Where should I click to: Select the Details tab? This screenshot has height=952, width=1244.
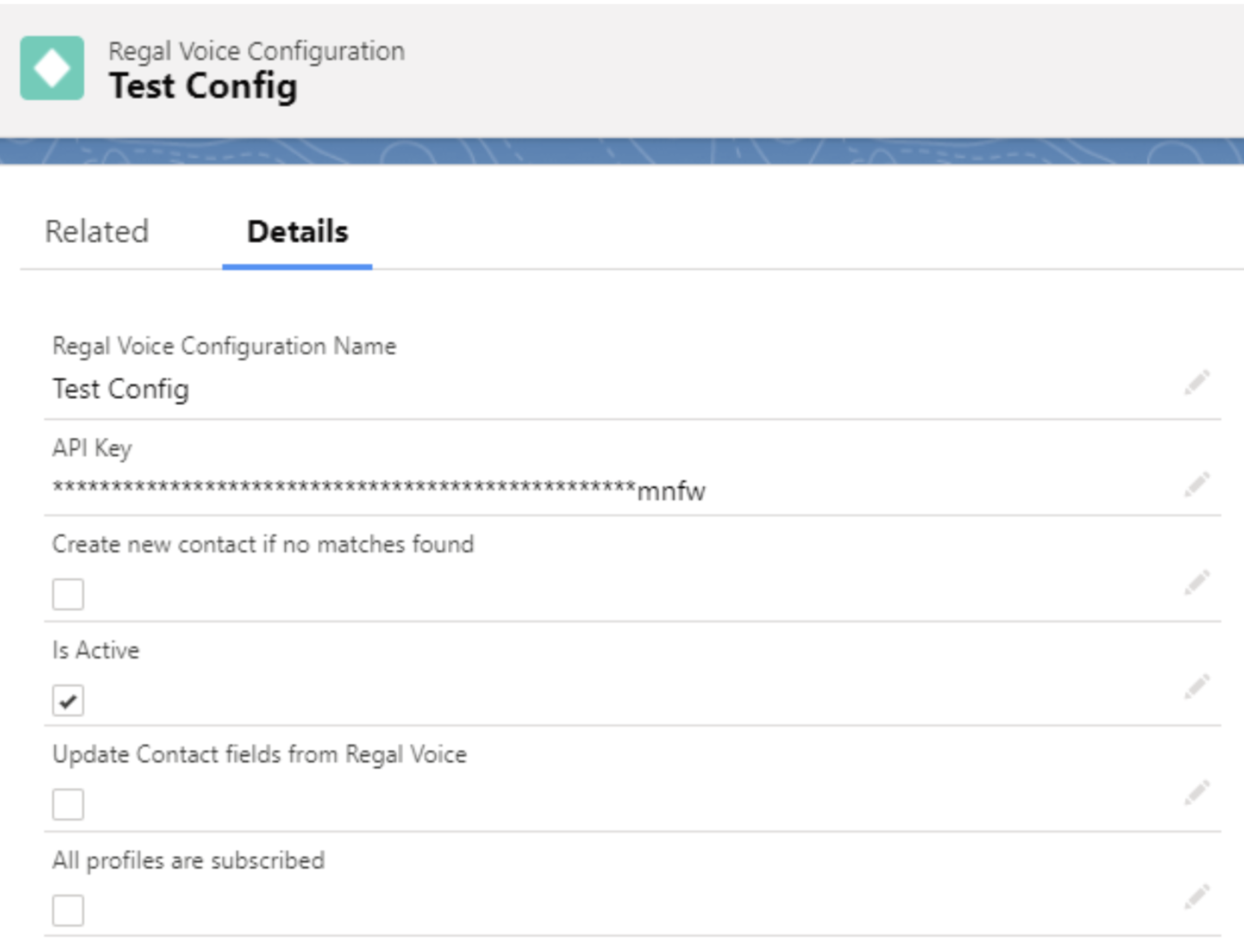coord(298,231)
